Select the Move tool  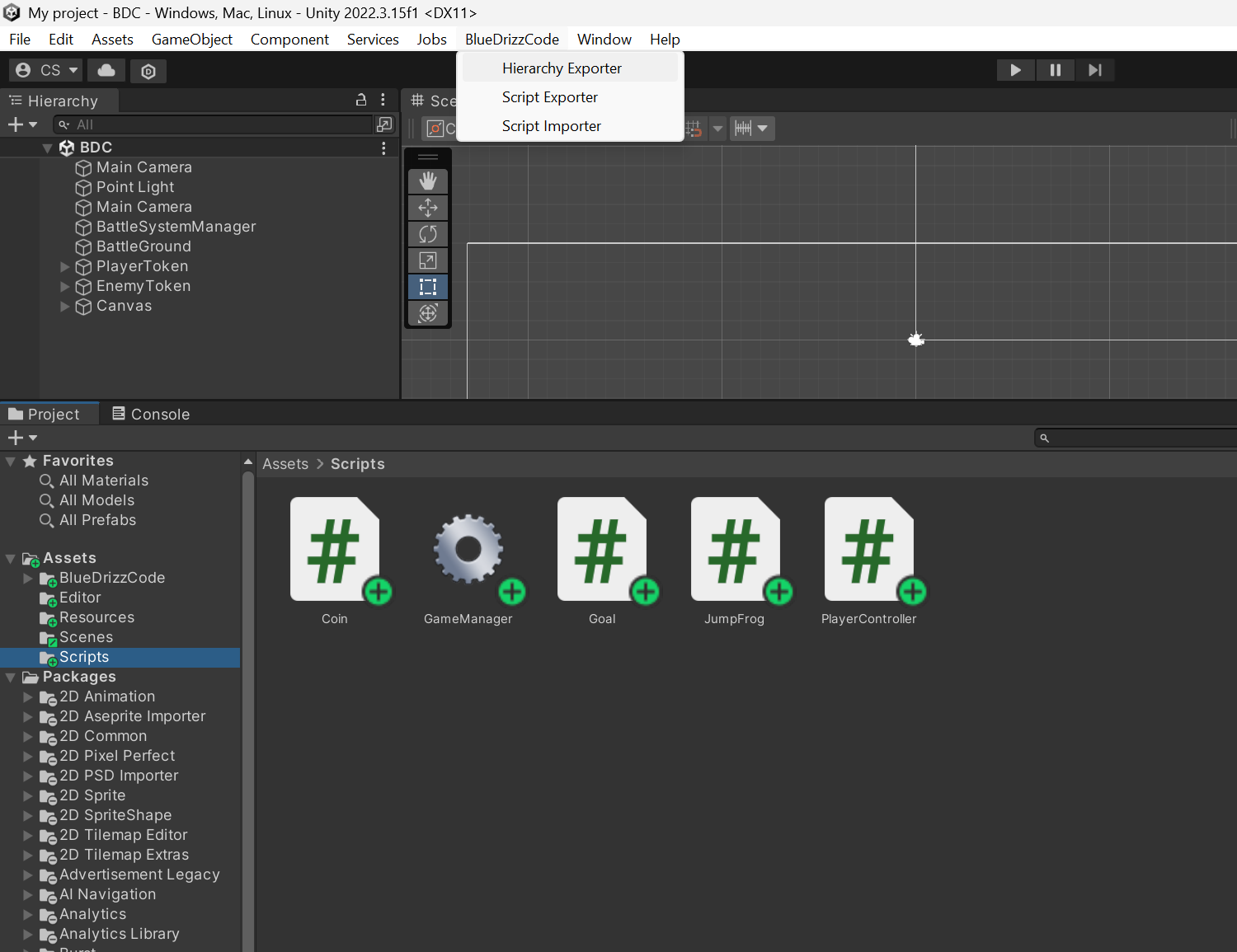coord(428,208)
